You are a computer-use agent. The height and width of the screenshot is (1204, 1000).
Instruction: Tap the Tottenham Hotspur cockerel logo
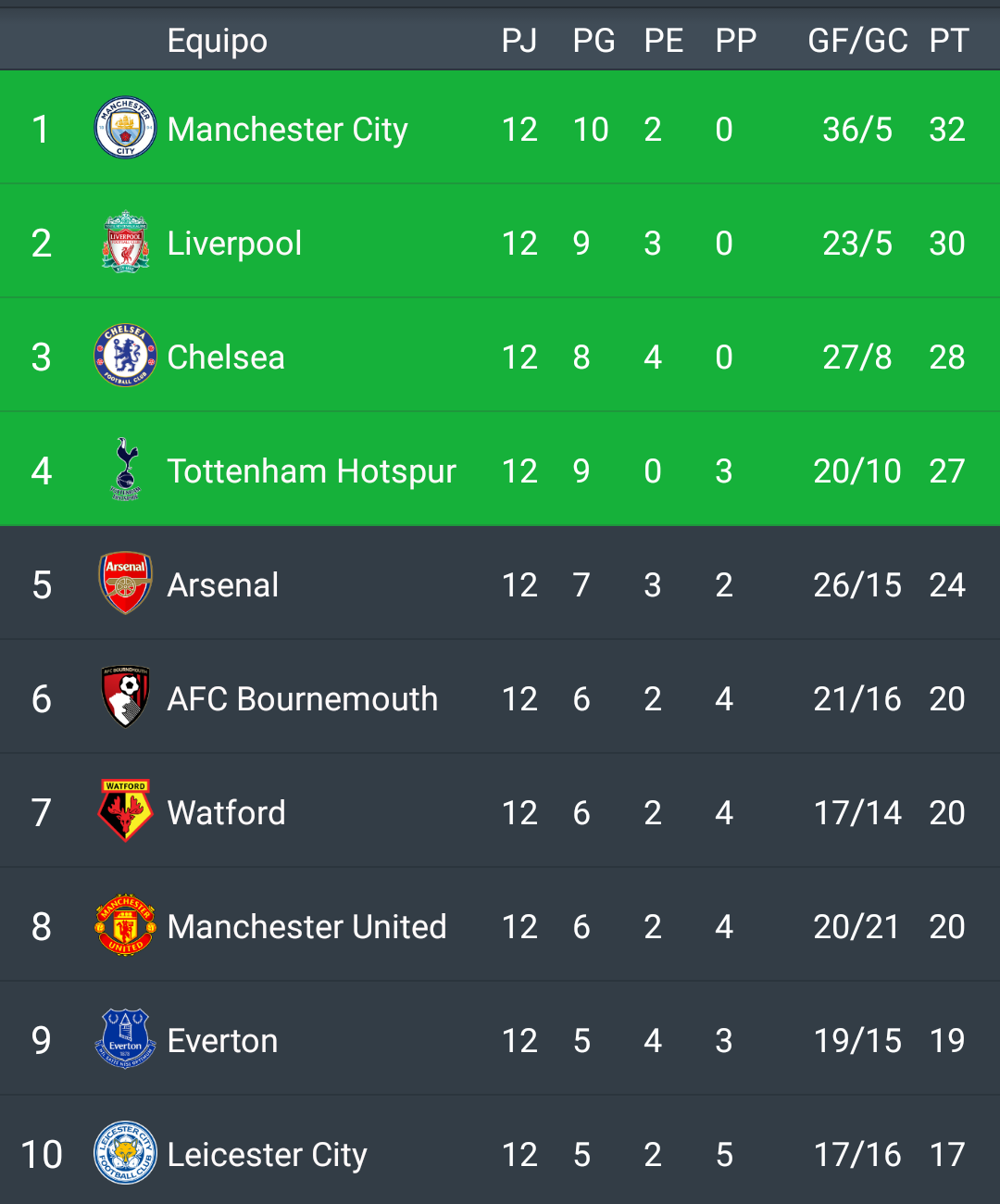click(x=125, y=470)
